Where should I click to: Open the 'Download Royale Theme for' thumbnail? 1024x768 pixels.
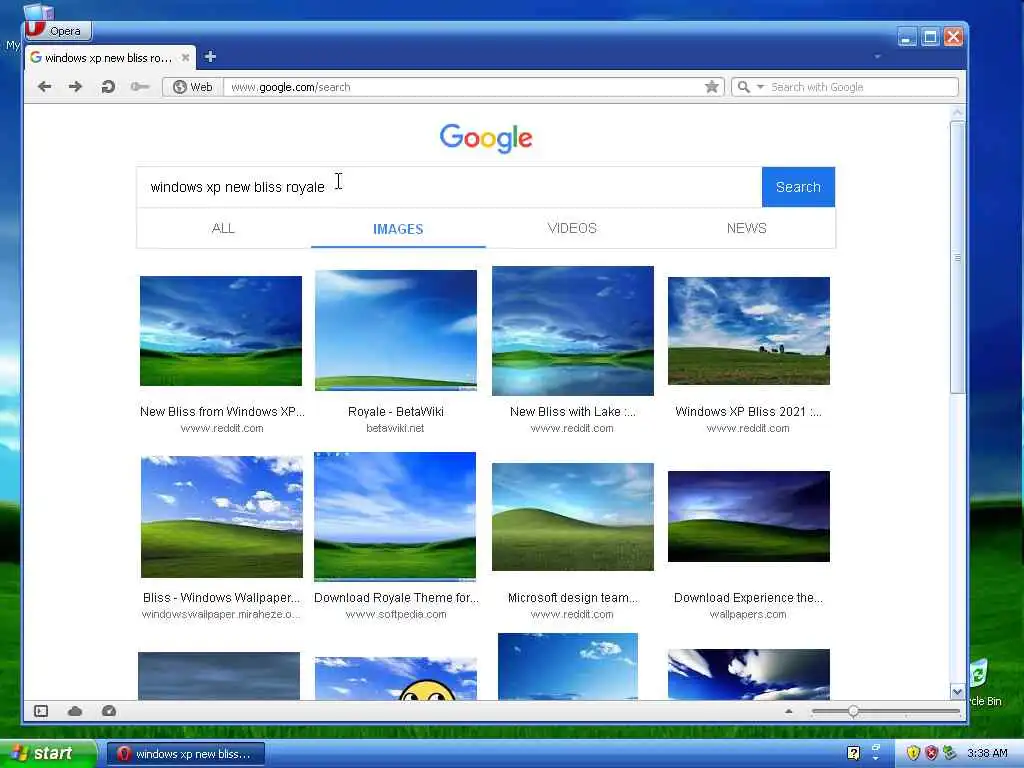coord(395,516)
